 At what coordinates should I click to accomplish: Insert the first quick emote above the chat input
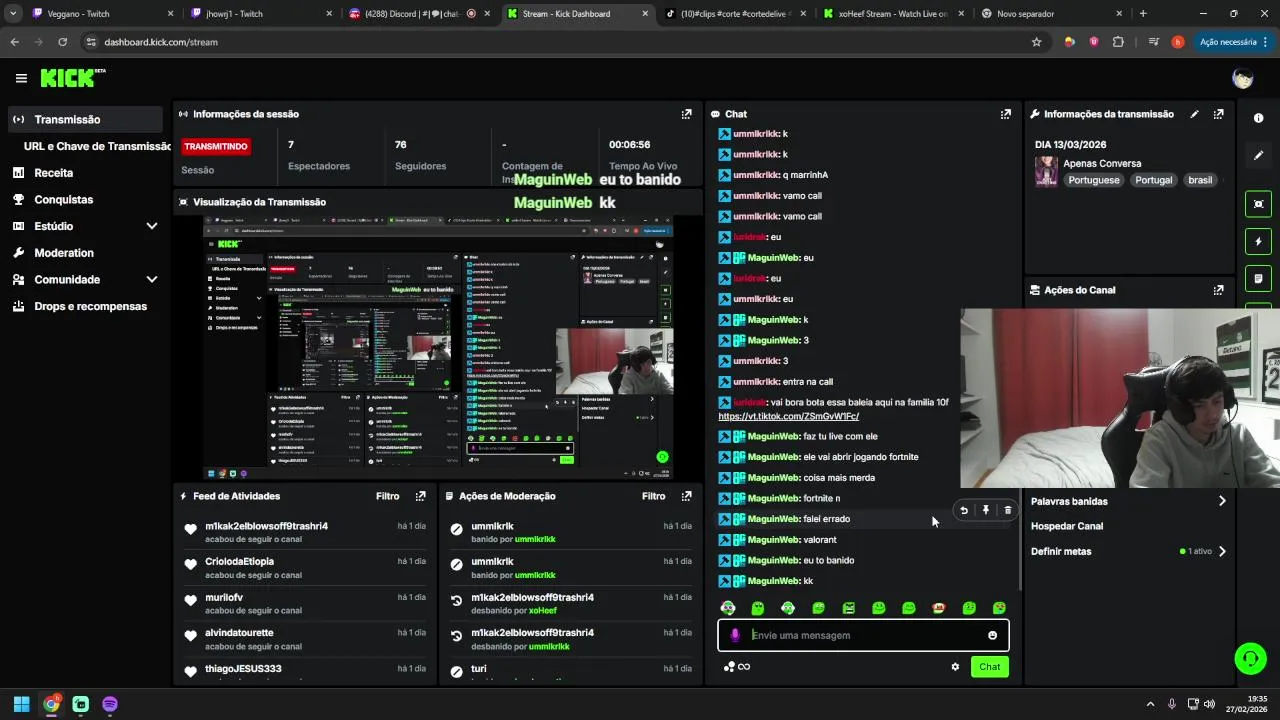click(x=728, y=608)
